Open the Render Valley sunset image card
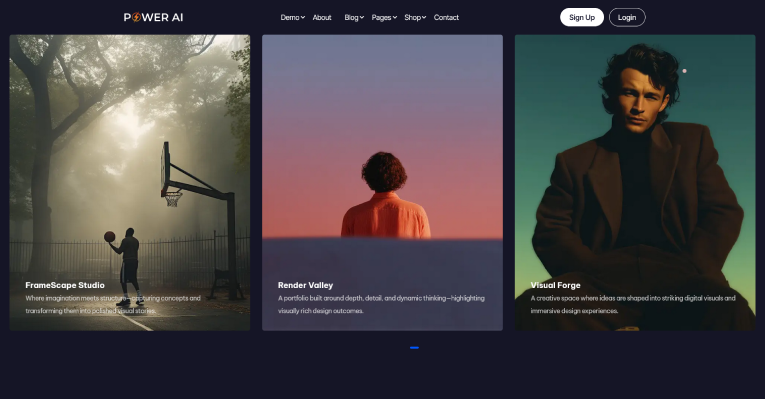765x399 pixels. 382,182
